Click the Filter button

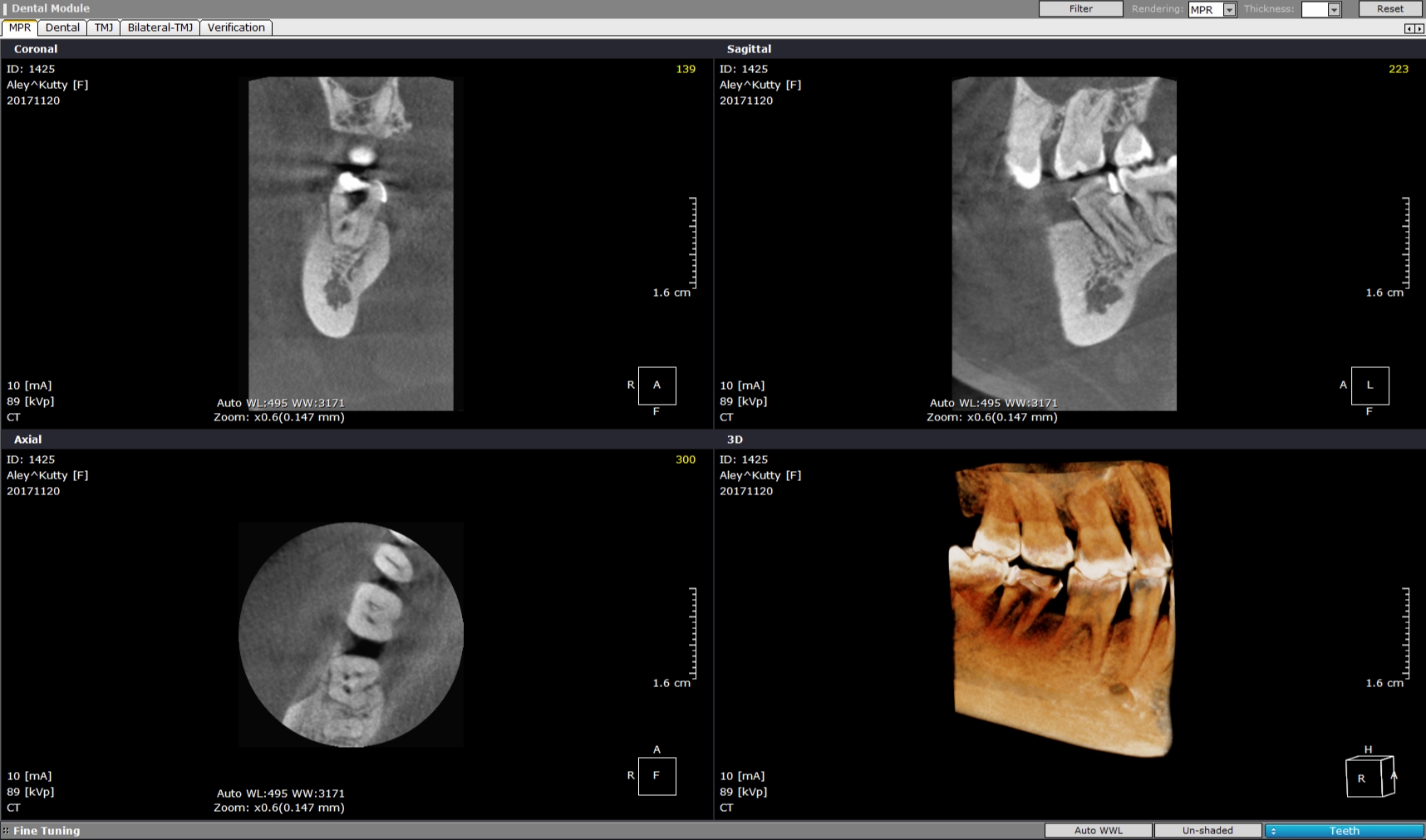(x=1080, y=9)
